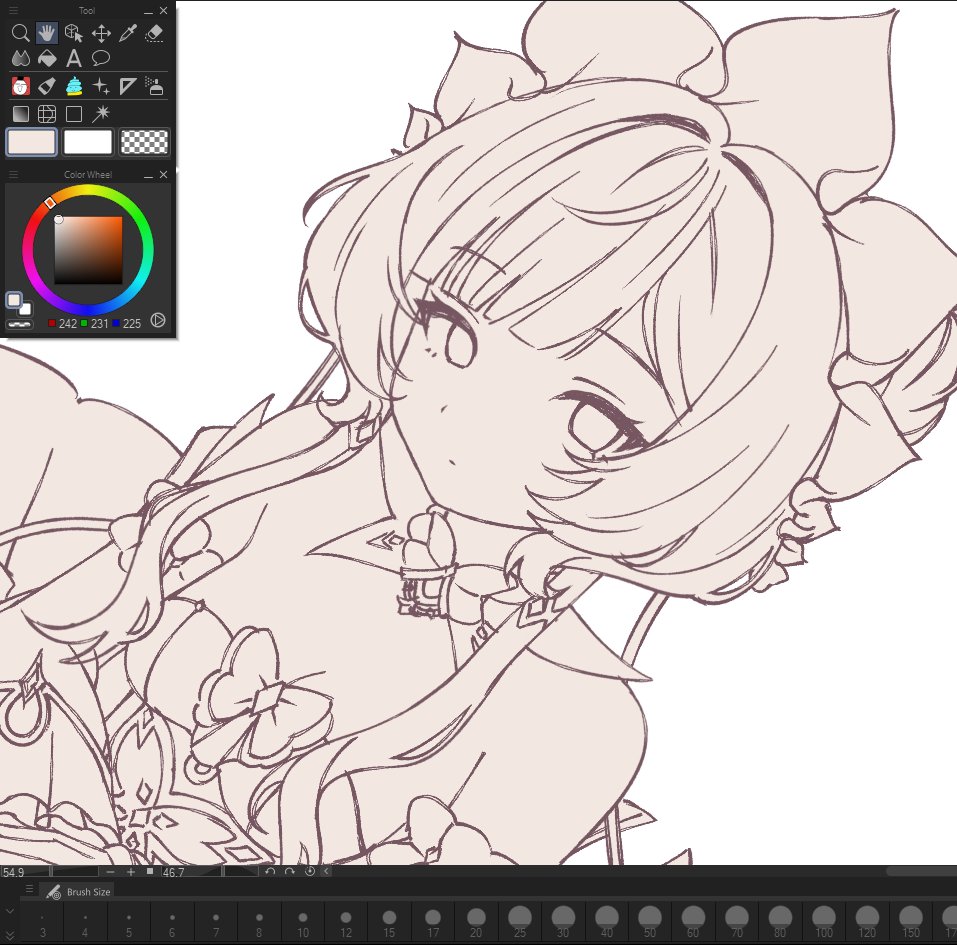Select the sparkle Decoration tool

coord(101,86)
